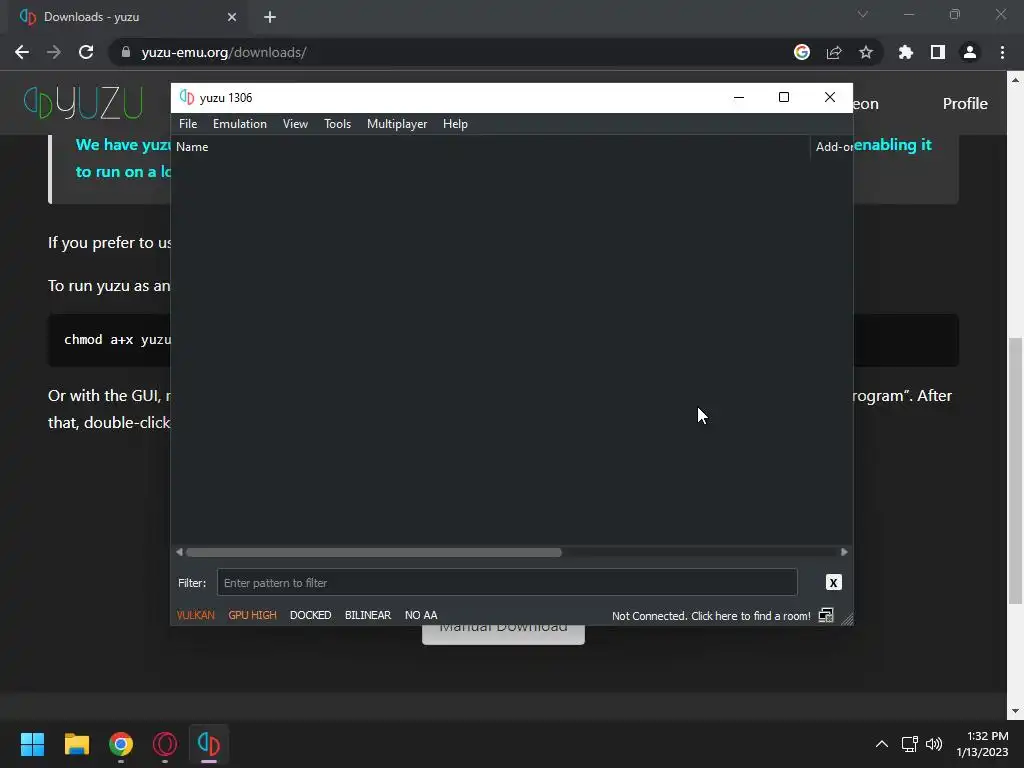Click the Add-ons column header
Viewport: 1024px width, 768px height.
833,147
